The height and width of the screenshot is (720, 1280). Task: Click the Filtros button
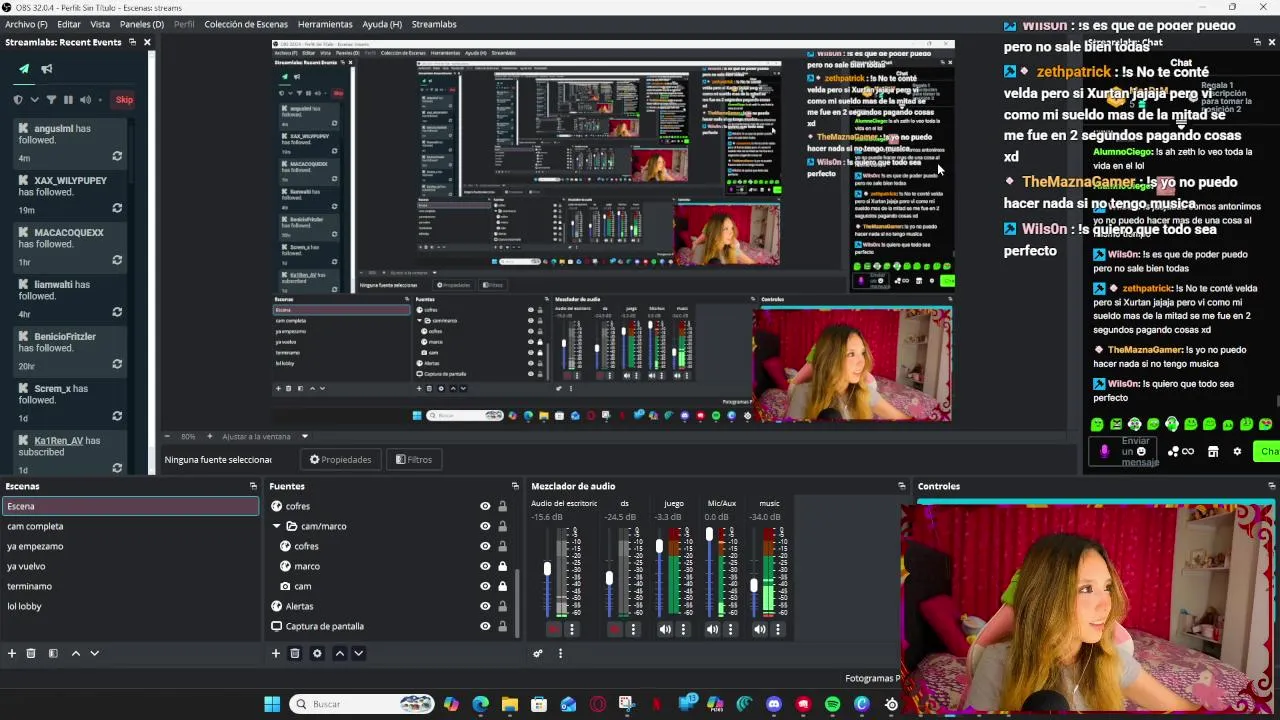click(414, 460)
